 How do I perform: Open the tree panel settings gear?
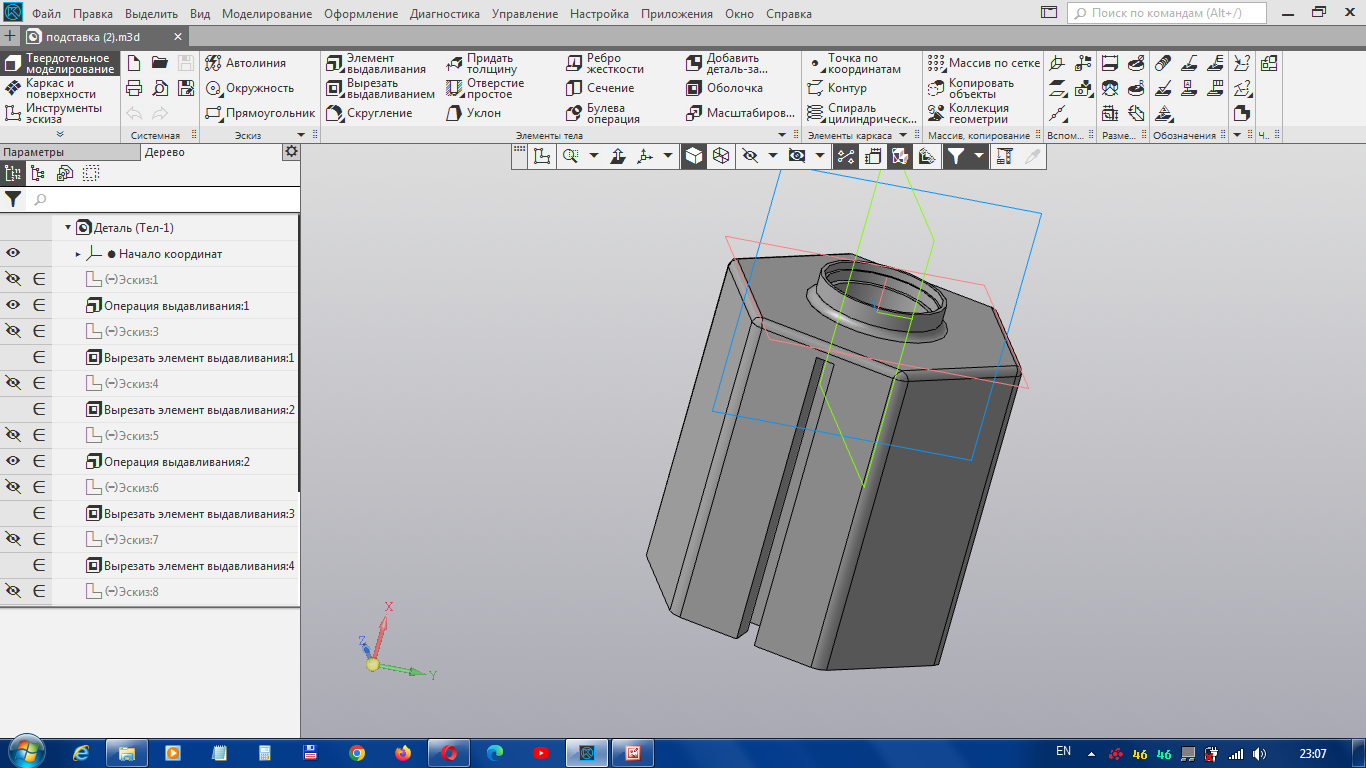[x=291, y=152]
